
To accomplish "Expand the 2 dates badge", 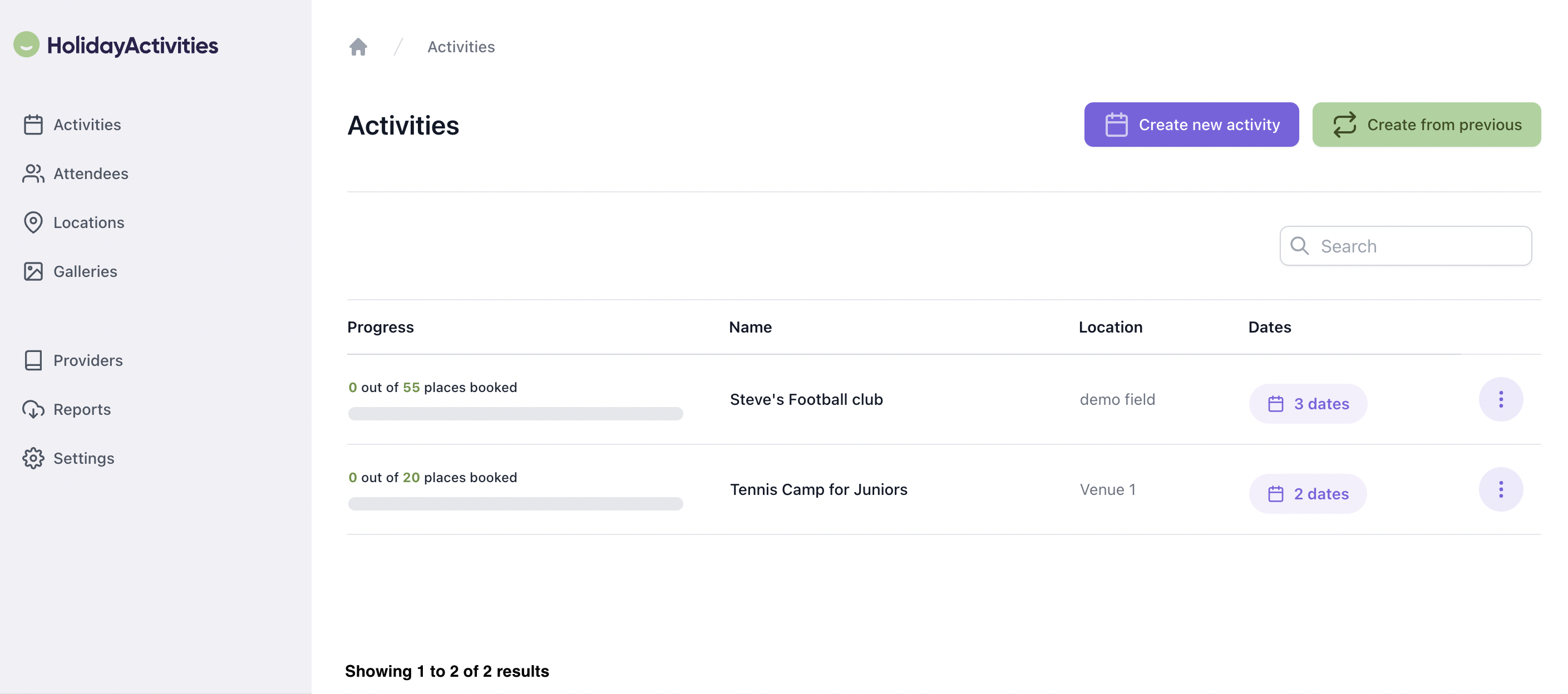I will 1308,493.
